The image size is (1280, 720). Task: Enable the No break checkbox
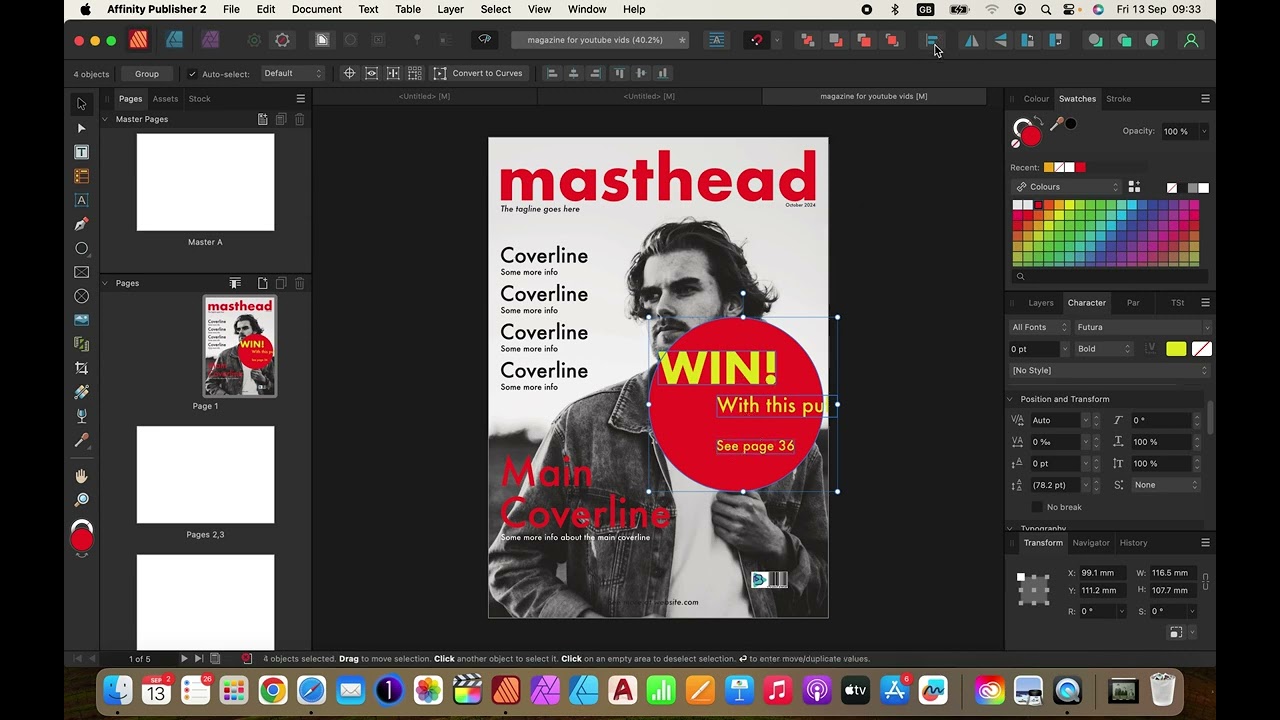[x=1037, y=507]
